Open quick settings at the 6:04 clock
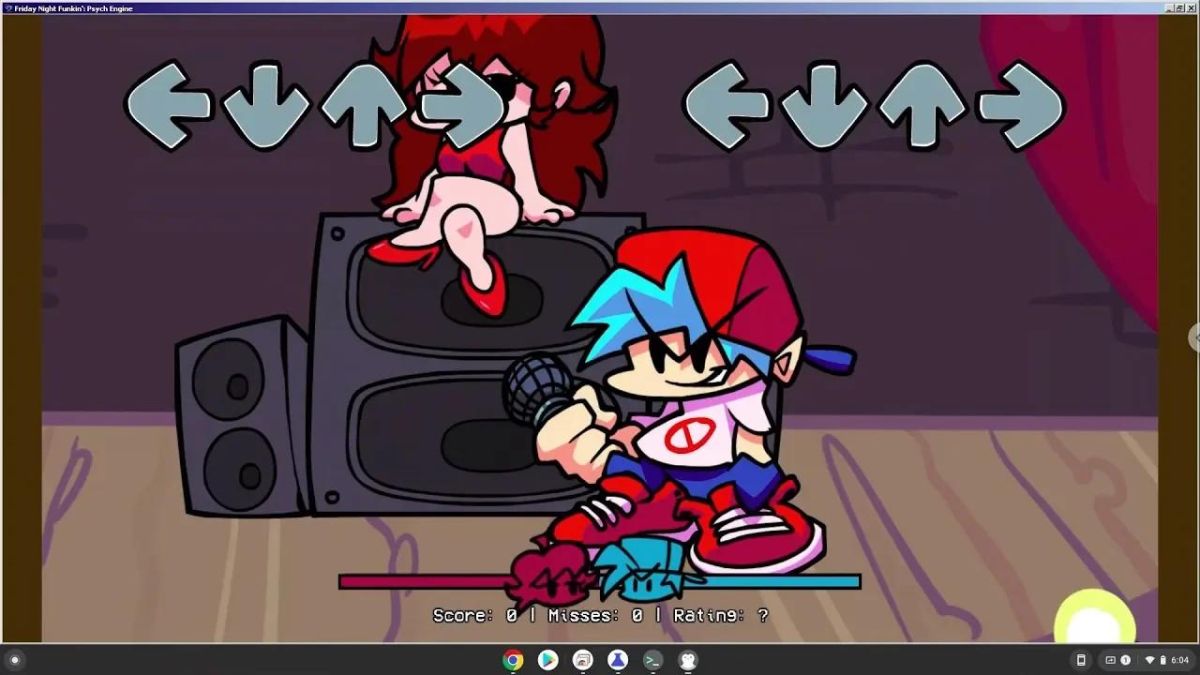Screen dimensions: 1200x675 point(1166,660)
